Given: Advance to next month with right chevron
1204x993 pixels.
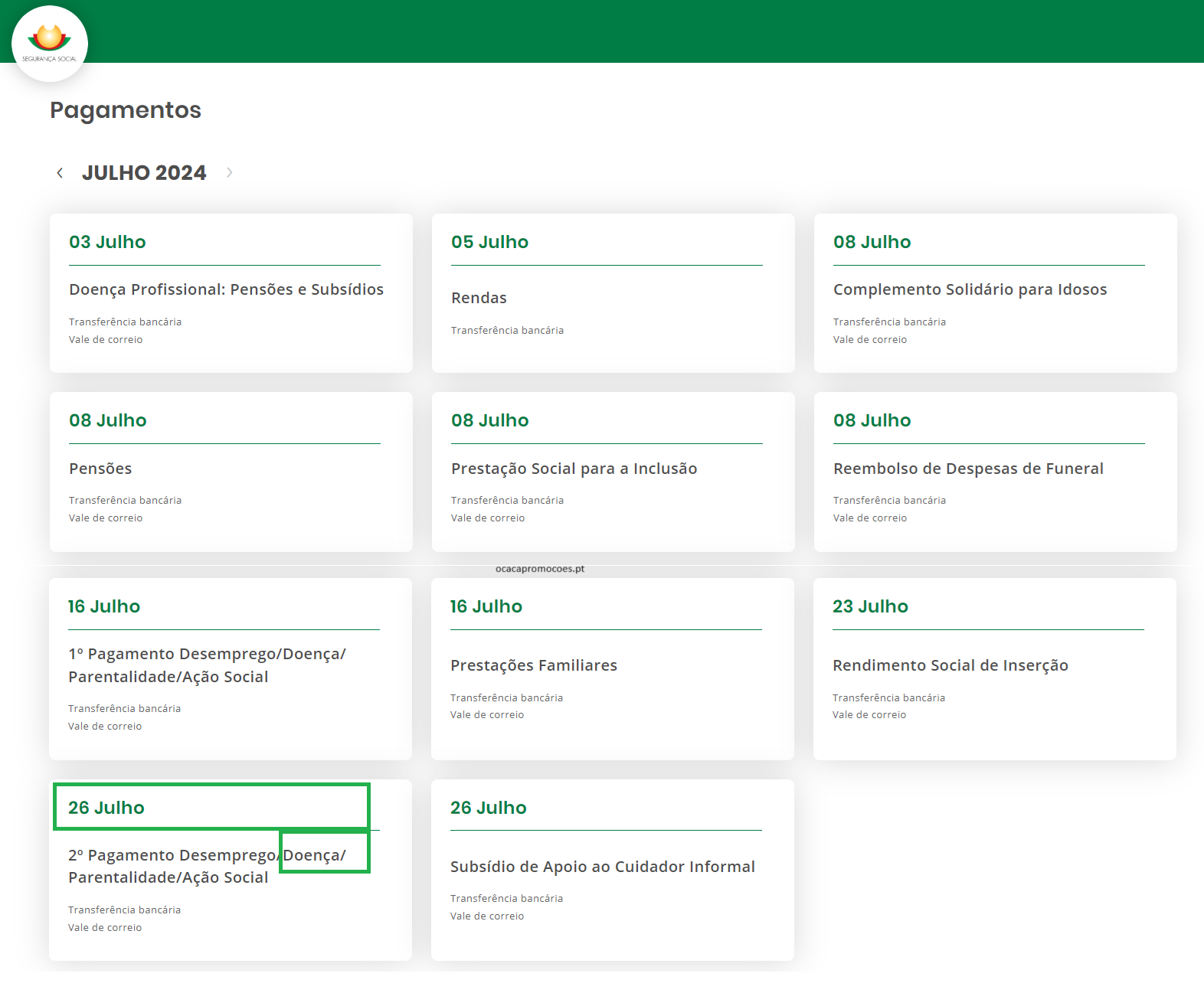Looking at the screenshot, I should (229, 173).
